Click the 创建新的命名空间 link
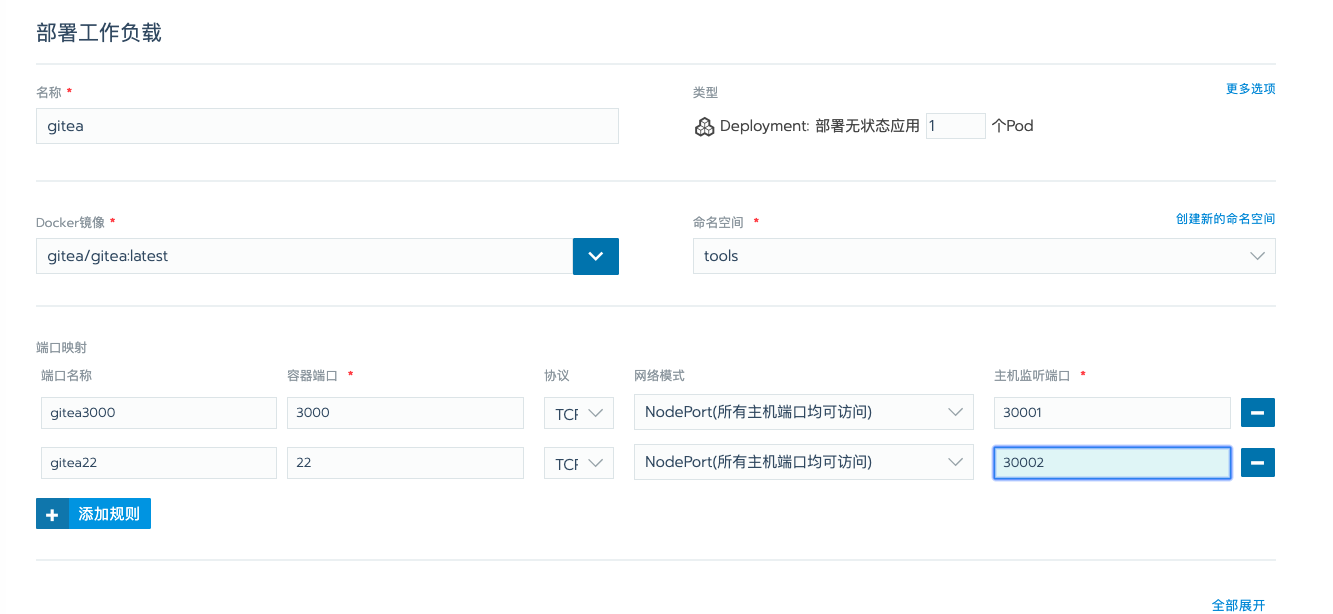Image resolution: width=1333 pixels, height=614 pixels. 1226,218
